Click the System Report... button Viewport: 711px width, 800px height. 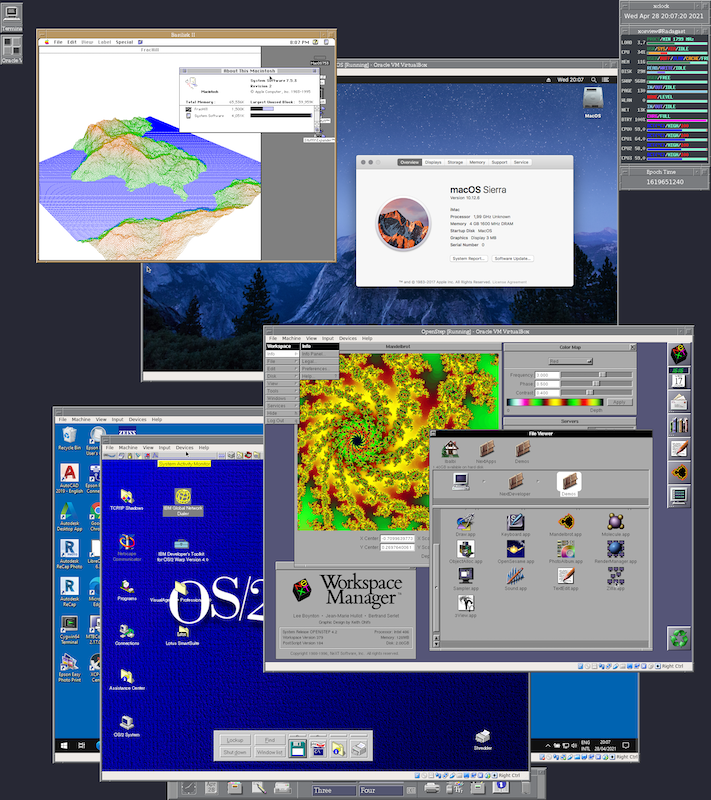pyautogui.click(x=469, y=258)
